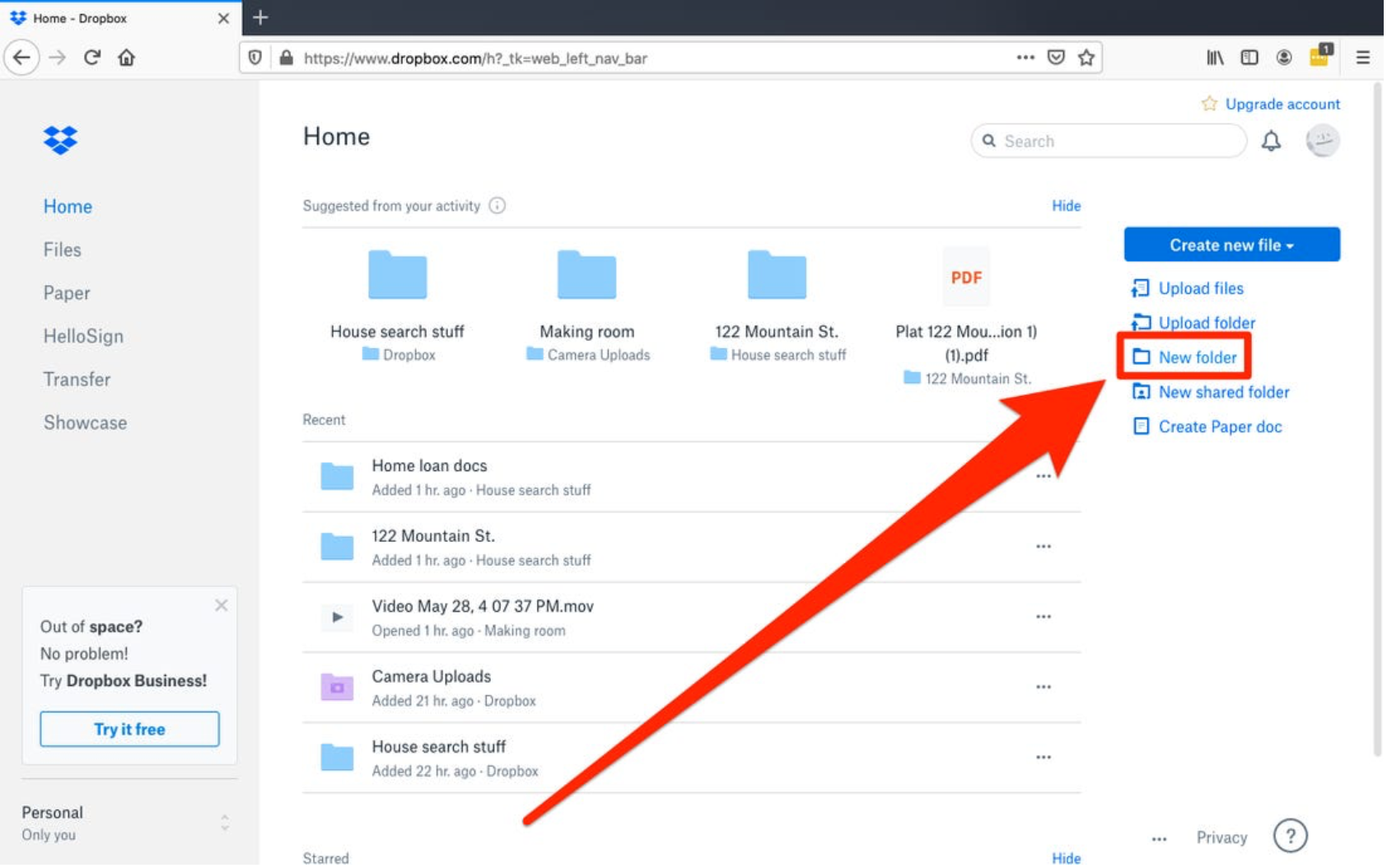Open the Create new file dropdown
Screen dimensions: 1387x868
point(1232,245)
